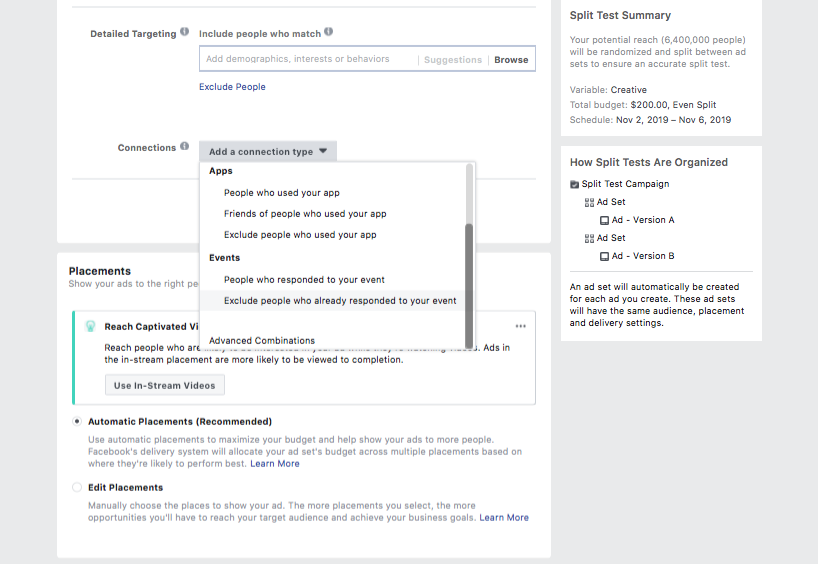Image resolution: width=818 pixels, height=564 pixels.
Task: Click the Browse button in targeting field
Action: coord(511,59)
